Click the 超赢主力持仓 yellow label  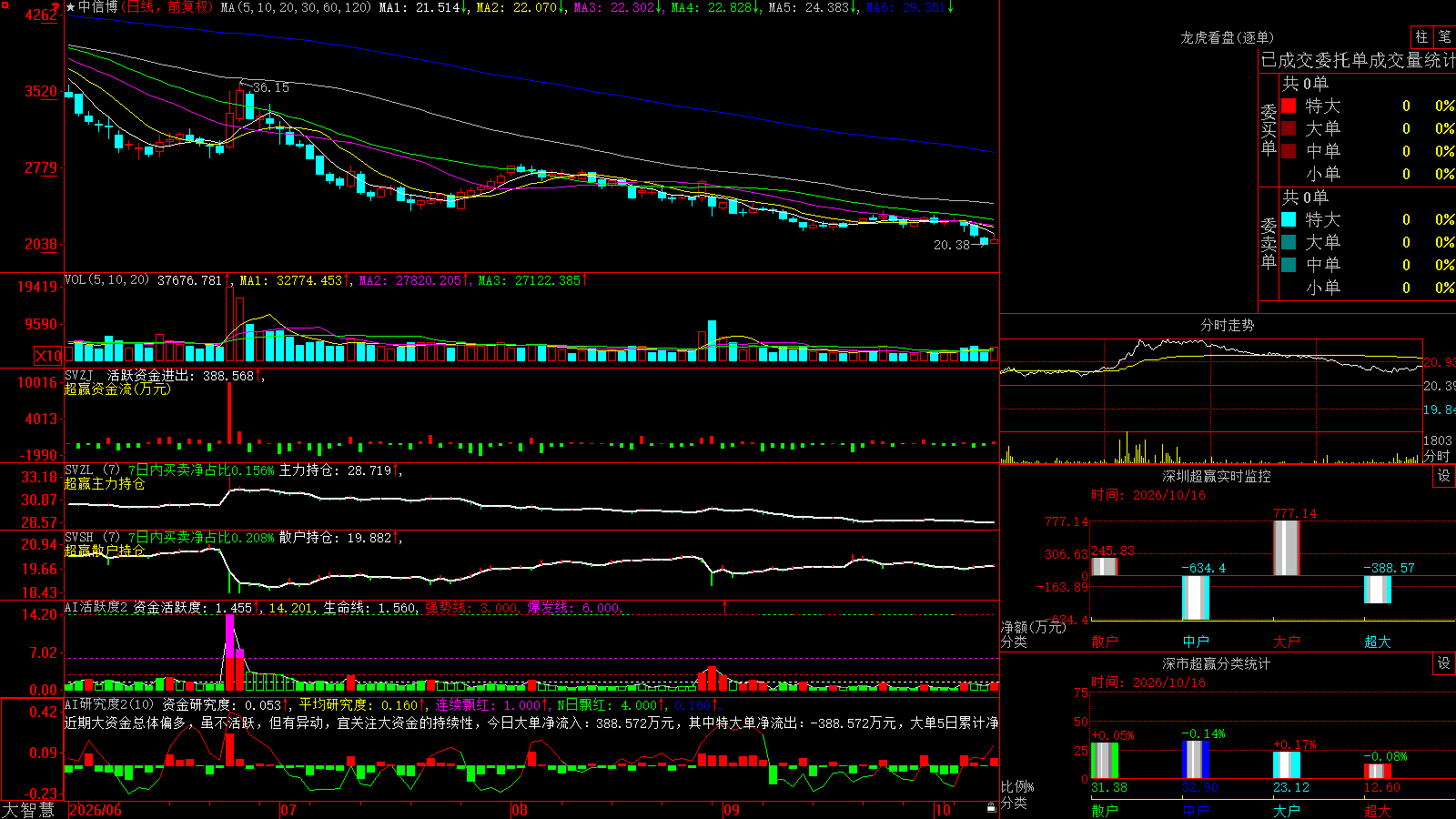click(x=105, y=483)
